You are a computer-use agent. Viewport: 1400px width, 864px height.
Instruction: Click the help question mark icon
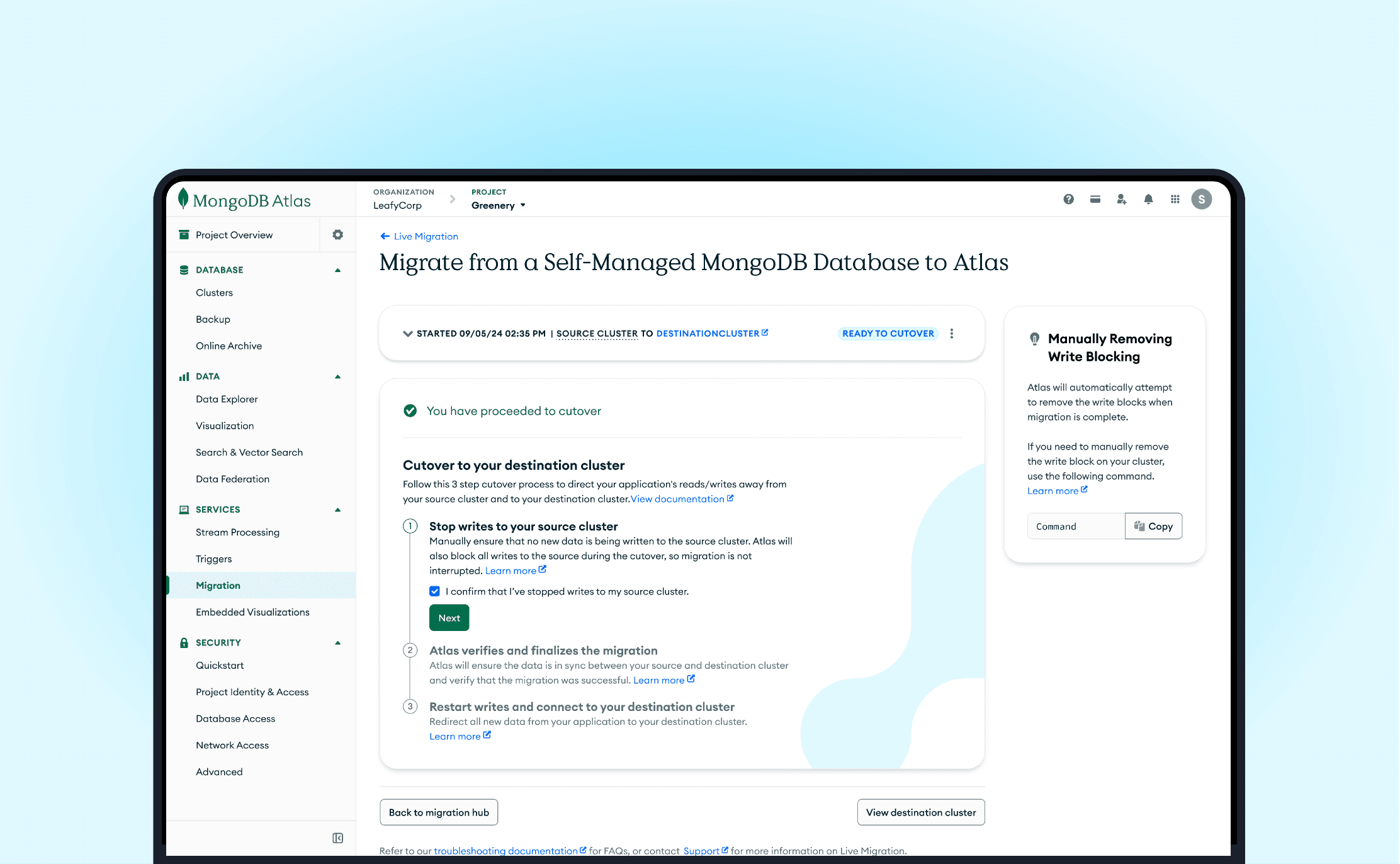pos(1068,199)
